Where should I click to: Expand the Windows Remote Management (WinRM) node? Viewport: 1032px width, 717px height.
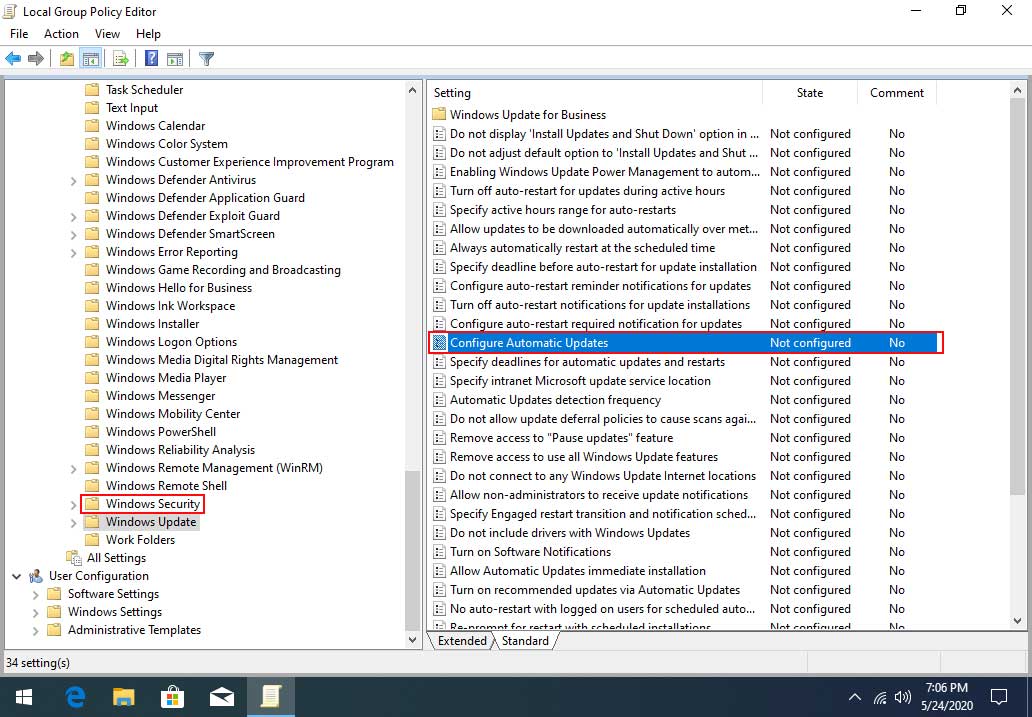(74, 468)
